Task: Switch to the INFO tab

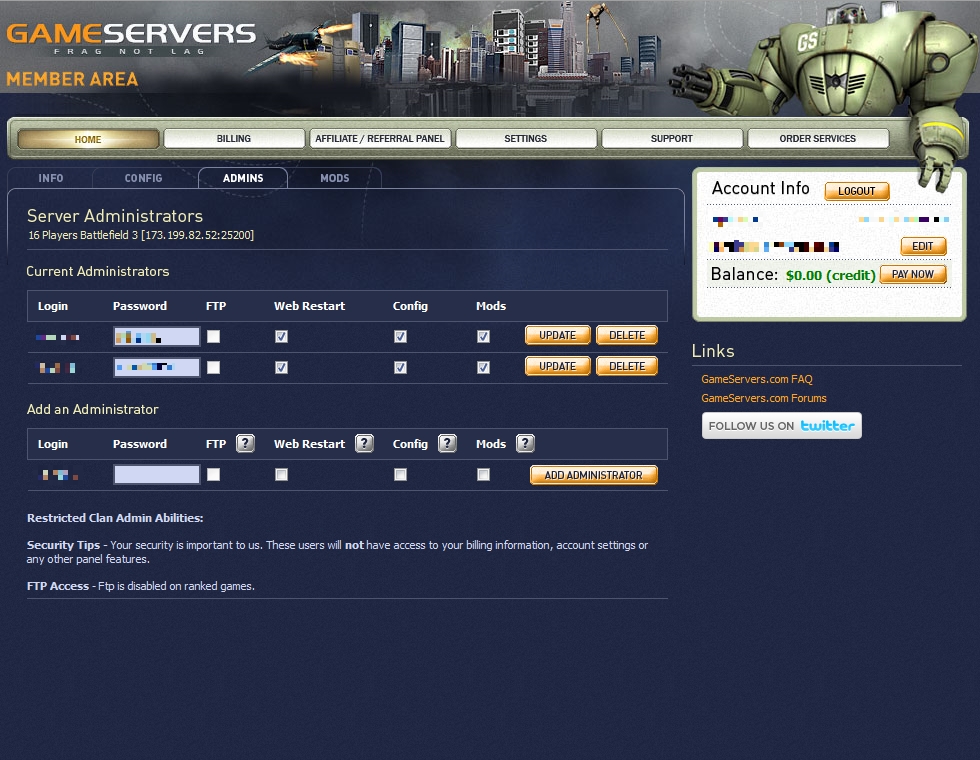Action: pos(51,178)
